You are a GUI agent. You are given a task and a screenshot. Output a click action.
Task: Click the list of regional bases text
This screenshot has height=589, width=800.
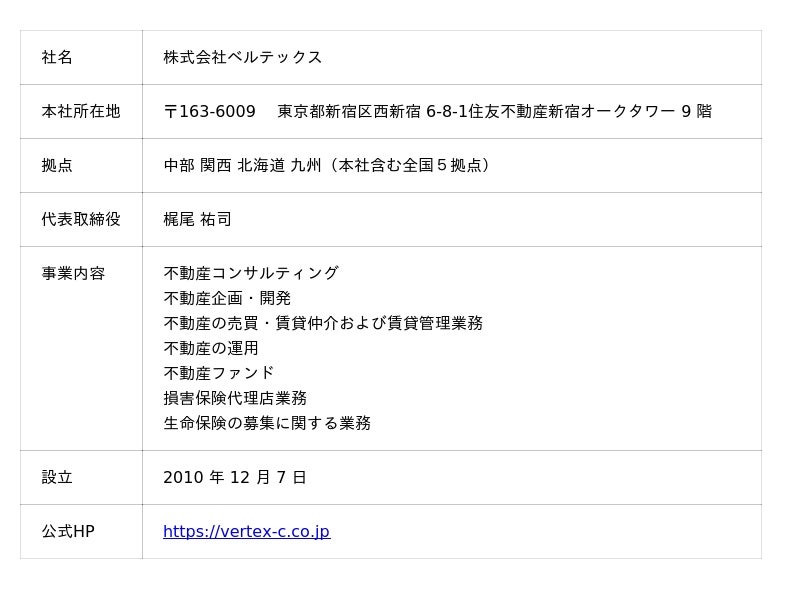click(327, 166)
